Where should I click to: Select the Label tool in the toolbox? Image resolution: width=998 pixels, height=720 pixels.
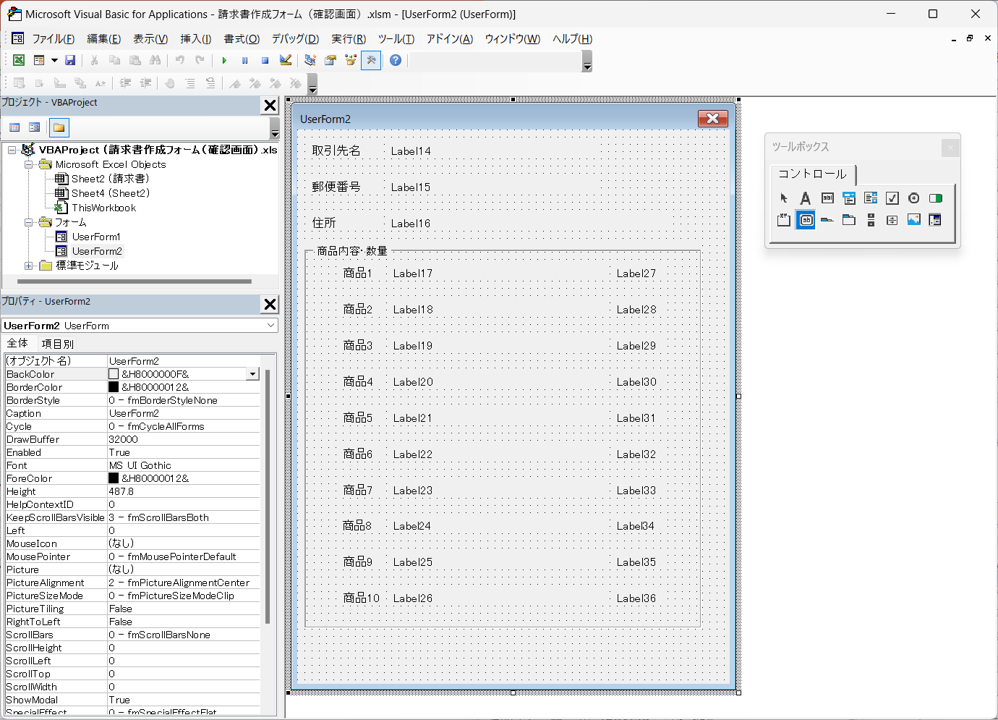pos(805,198)
